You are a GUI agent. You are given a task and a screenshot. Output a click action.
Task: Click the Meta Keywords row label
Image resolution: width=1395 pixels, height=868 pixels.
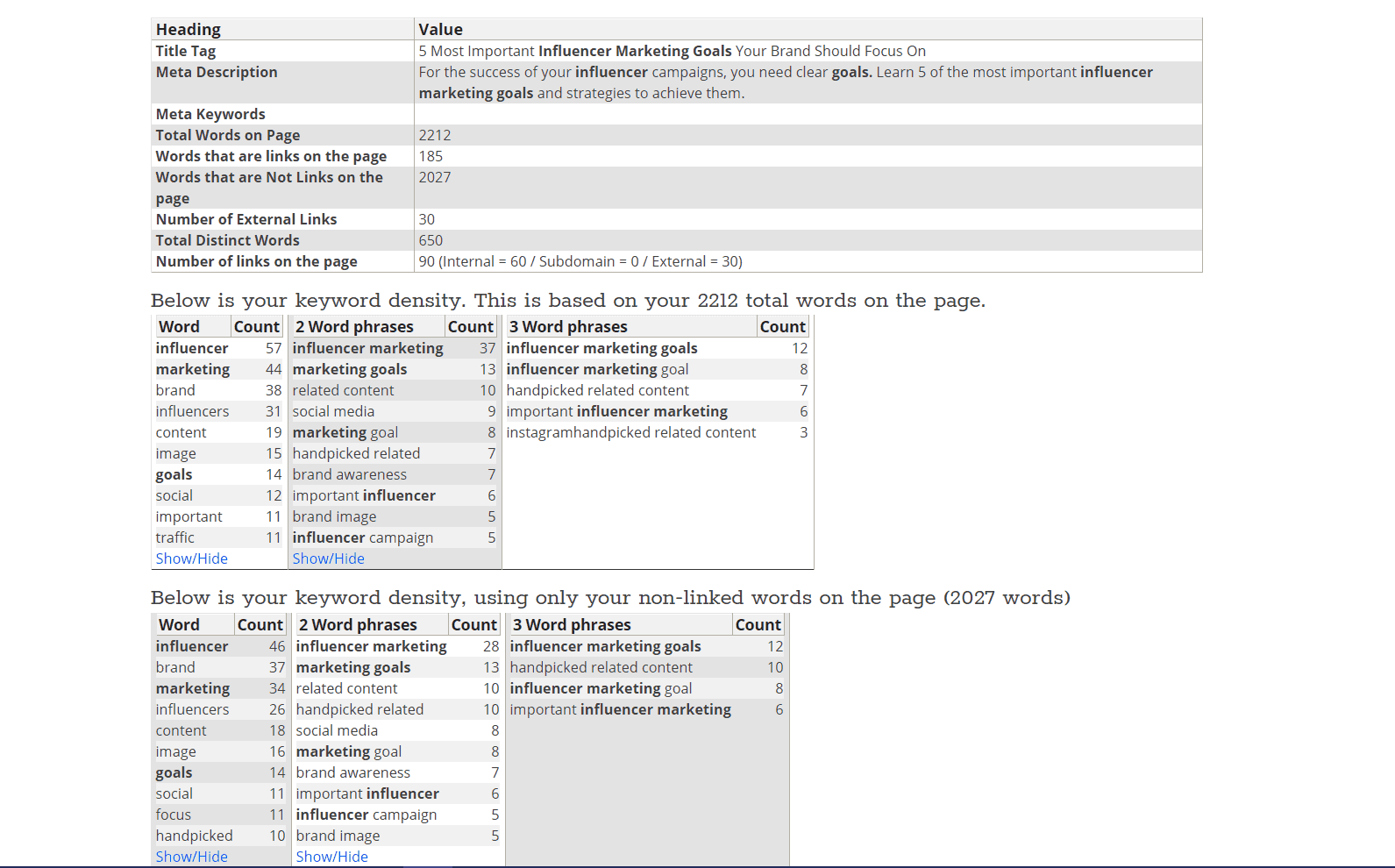(210, 114)
